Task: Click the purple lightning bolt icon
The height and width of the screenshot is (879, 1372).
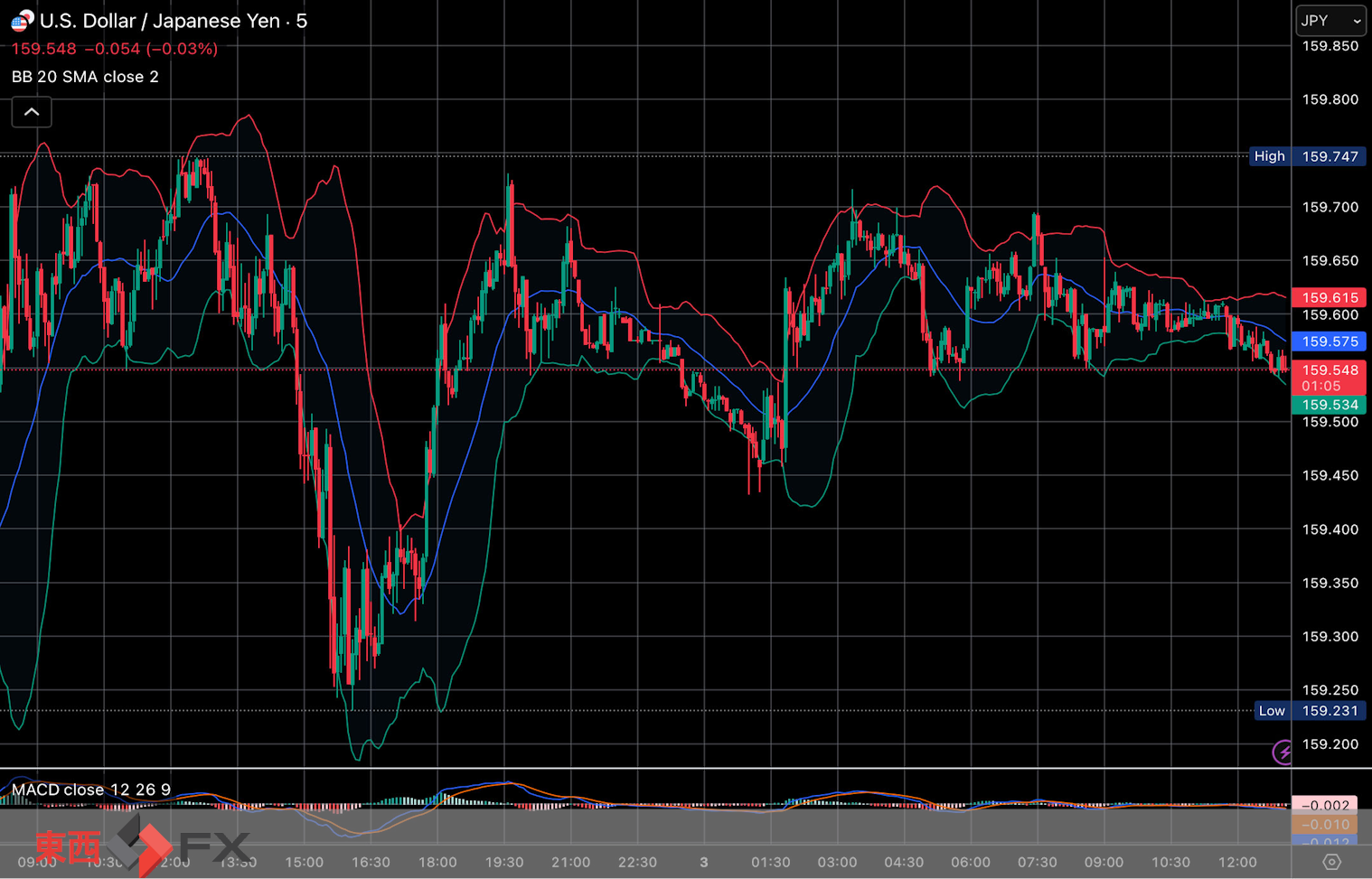Action: 1283,752
